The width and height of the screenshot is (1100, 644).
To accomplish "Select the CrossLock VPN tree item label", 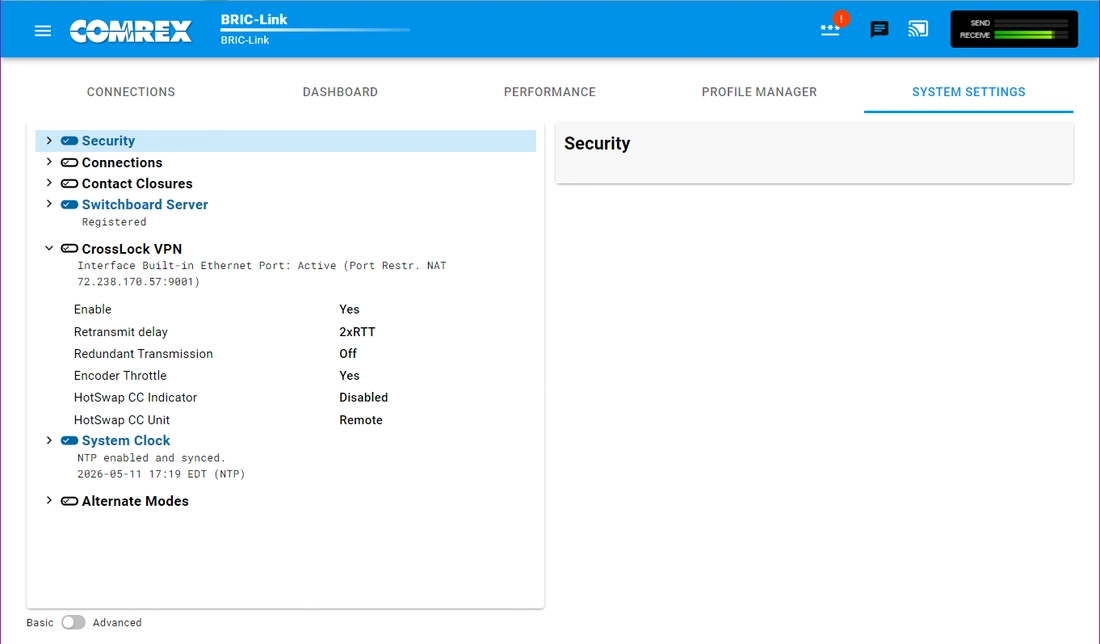I will pyautogui.click(x=132, y=249).
